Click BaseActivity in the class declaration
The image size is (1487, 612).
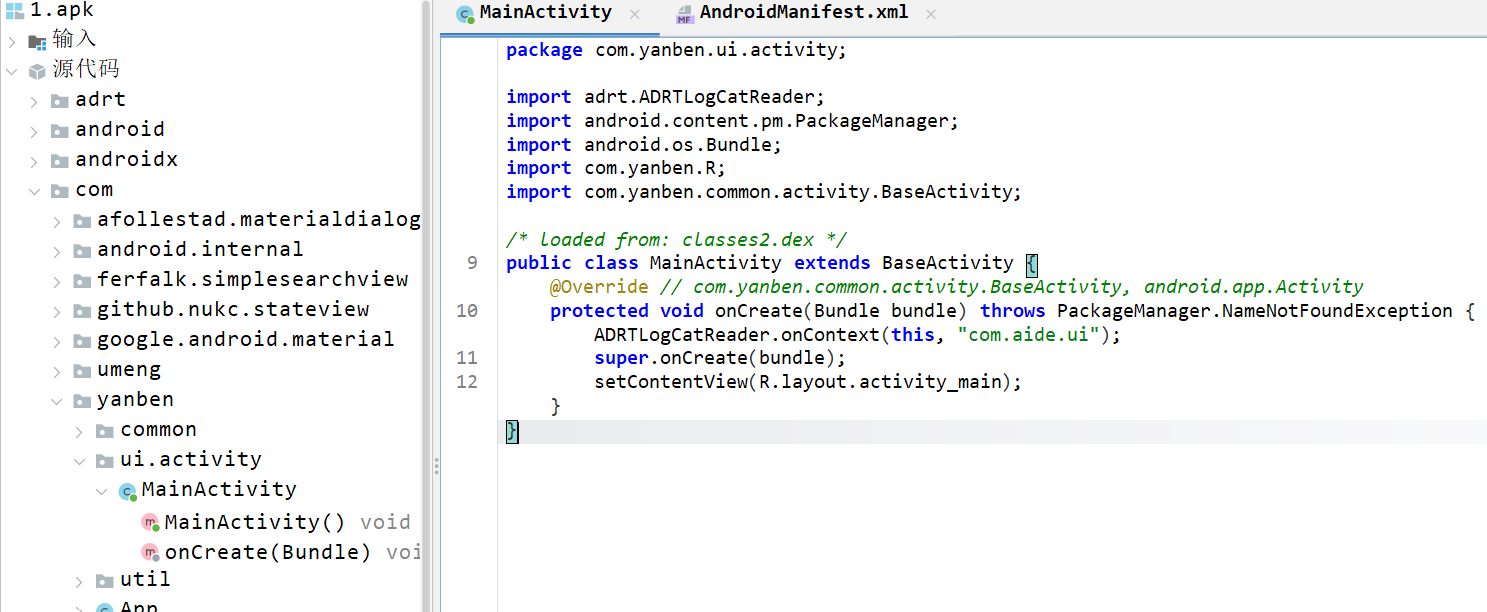pos(947,263)
